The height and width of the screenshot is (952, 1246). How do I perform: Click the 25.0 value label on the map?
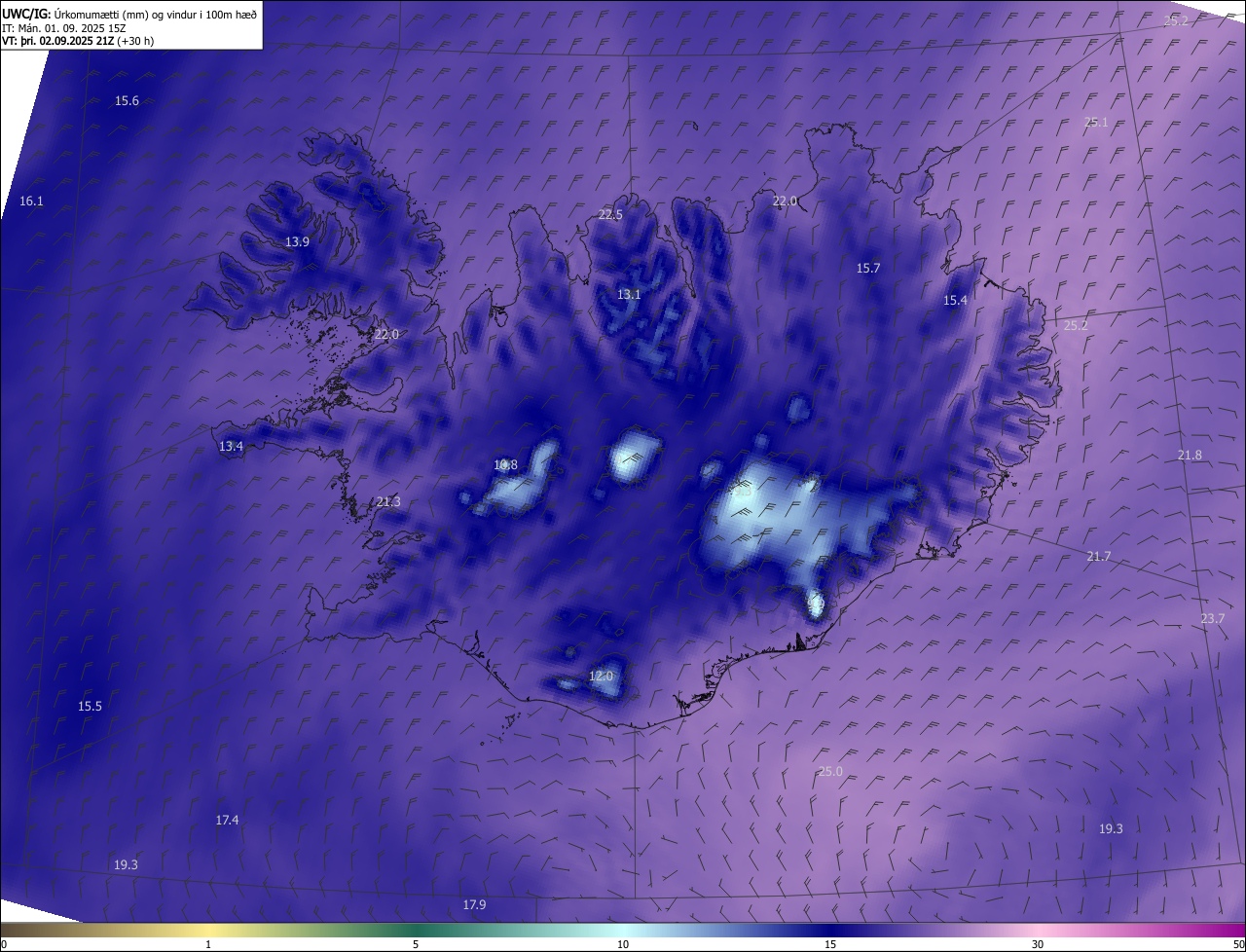coord(829,772)
